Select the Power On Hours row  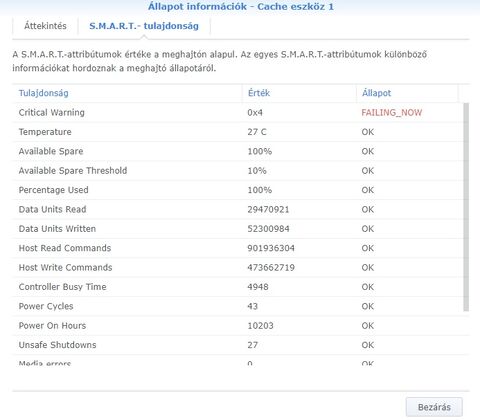(238, 326)
